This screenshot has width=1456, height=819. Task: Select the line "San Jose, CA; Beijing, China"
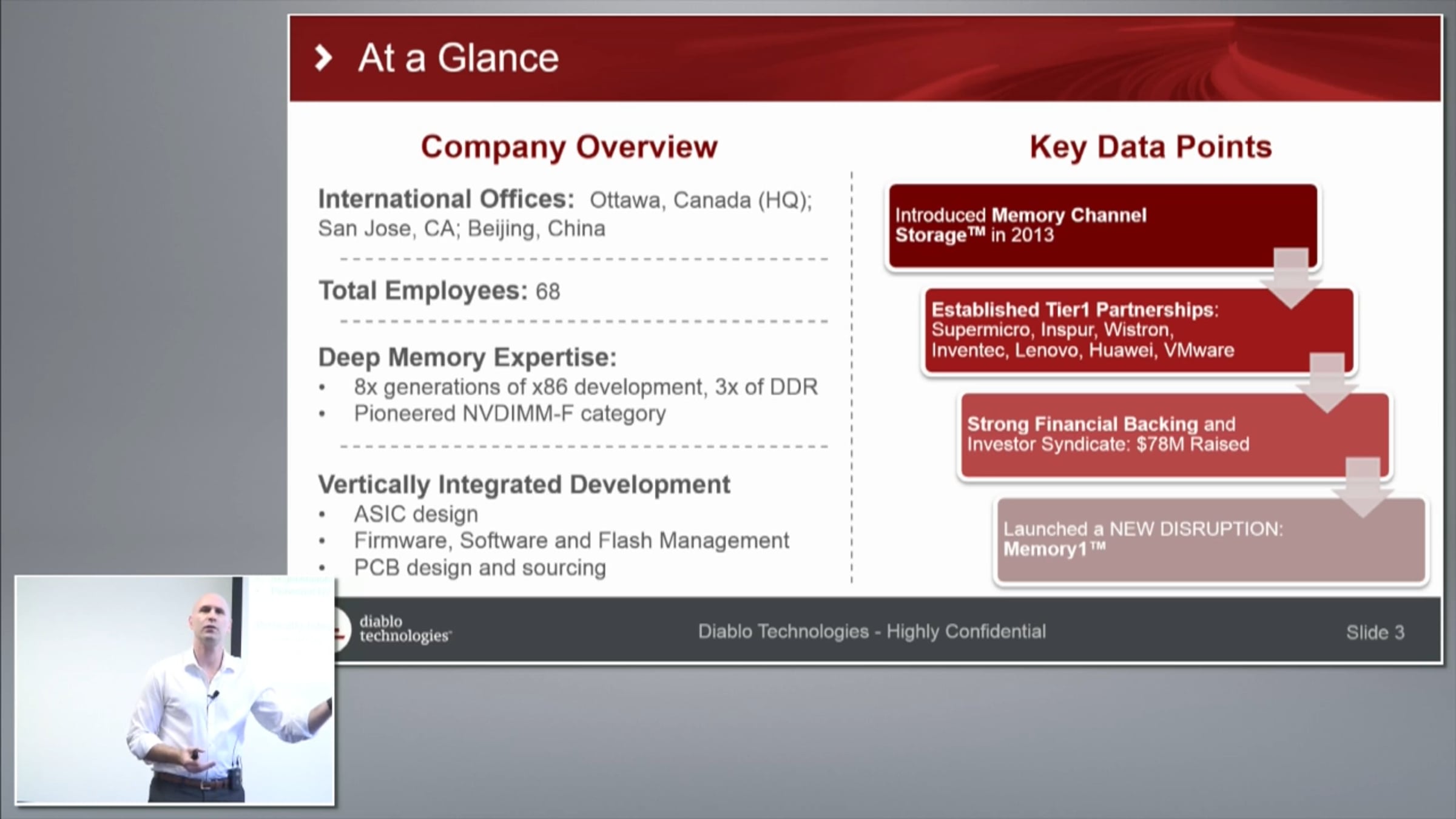pyautogui.click(x=462, y=229)
